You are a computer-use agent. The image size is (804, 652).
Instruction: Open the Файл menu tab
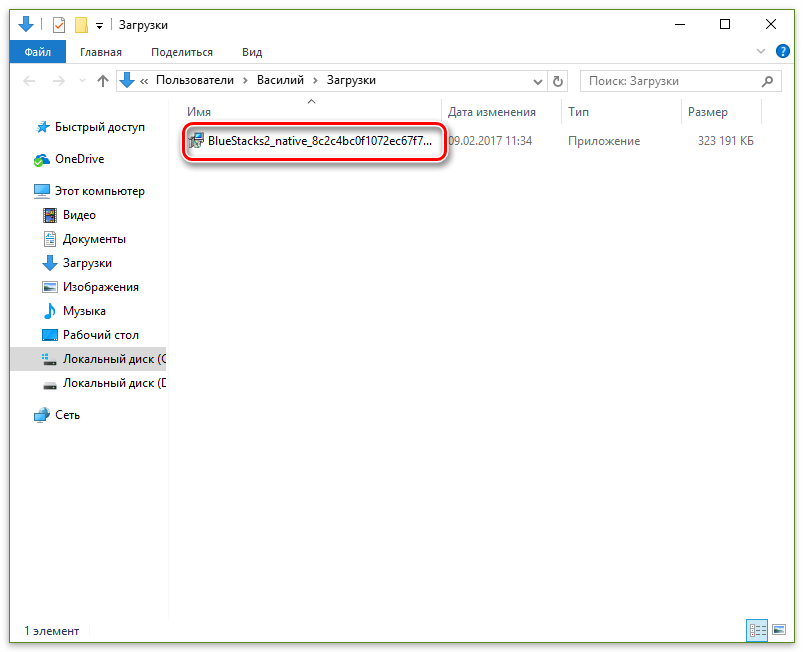click(x=37, y=52)
